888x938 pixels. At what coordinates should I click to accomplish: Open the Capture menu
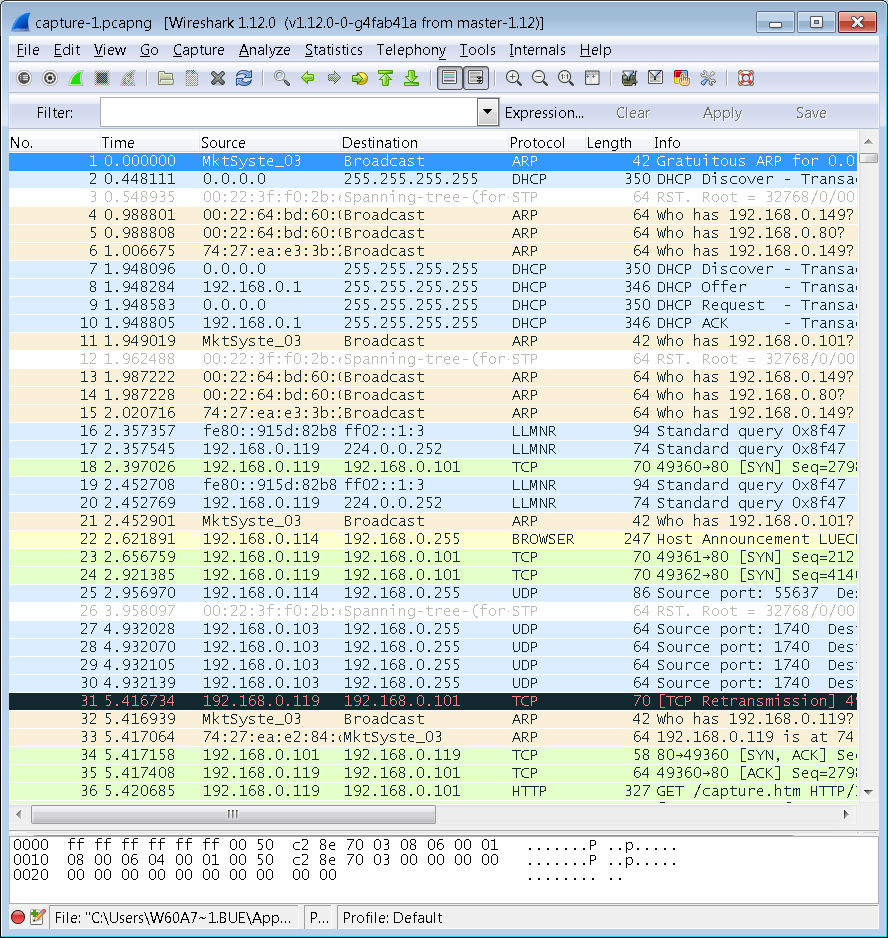click(199, 50)
